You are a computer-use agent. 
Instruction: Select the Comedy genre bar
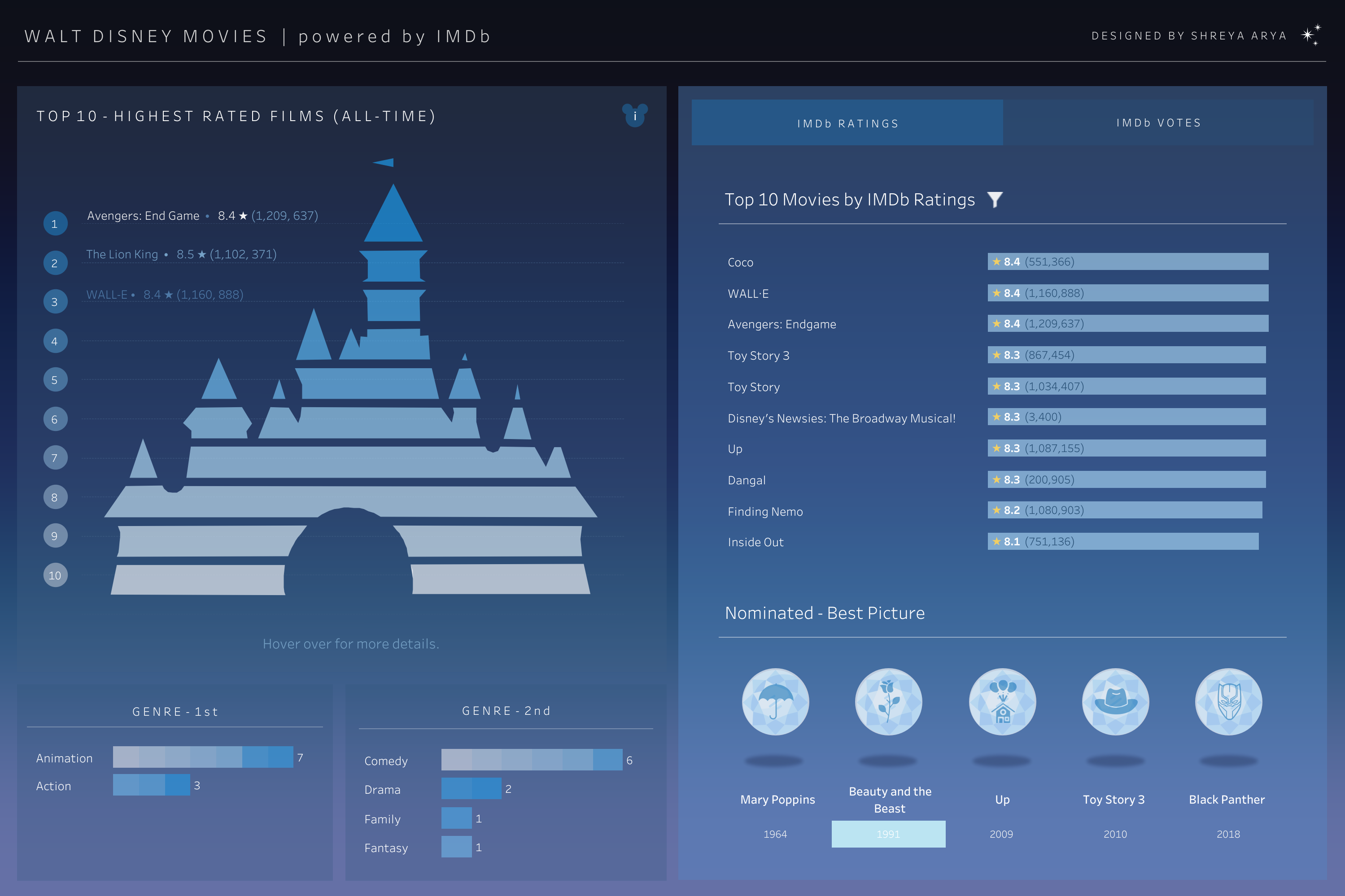click(532, 759)
